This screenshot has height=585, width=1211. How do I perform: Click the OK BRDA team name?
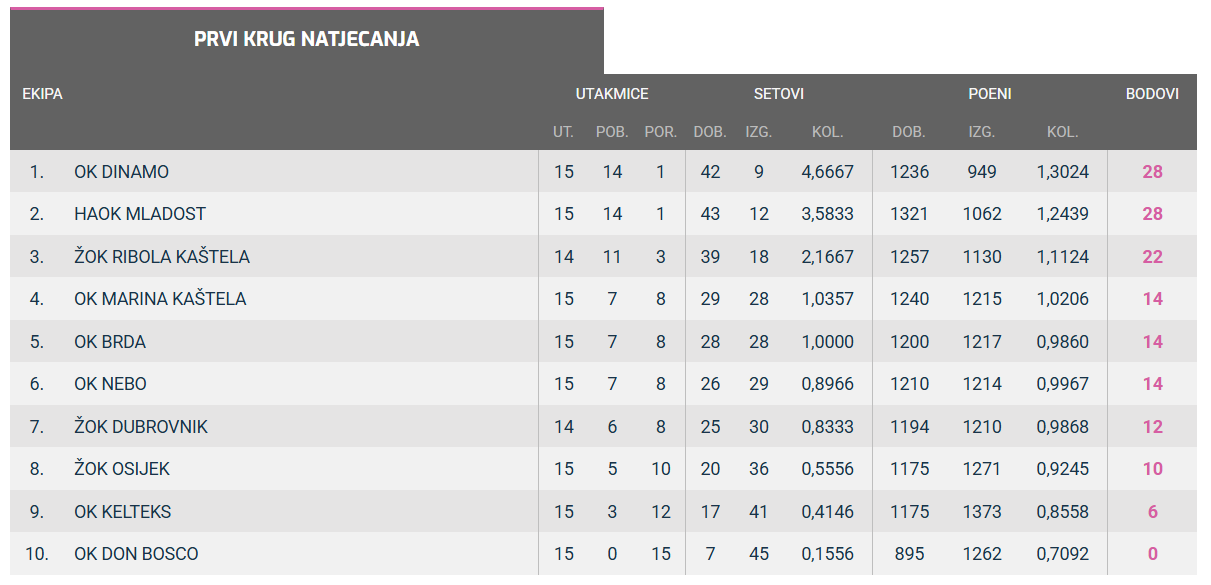(110, 342)
